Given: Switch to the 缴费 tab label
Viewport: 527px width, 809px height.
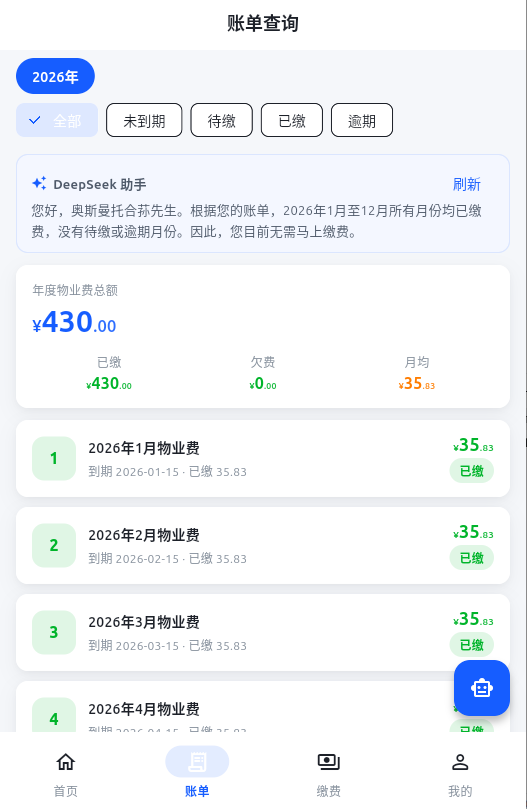Looking at the screenshot, I should point(329,791).
